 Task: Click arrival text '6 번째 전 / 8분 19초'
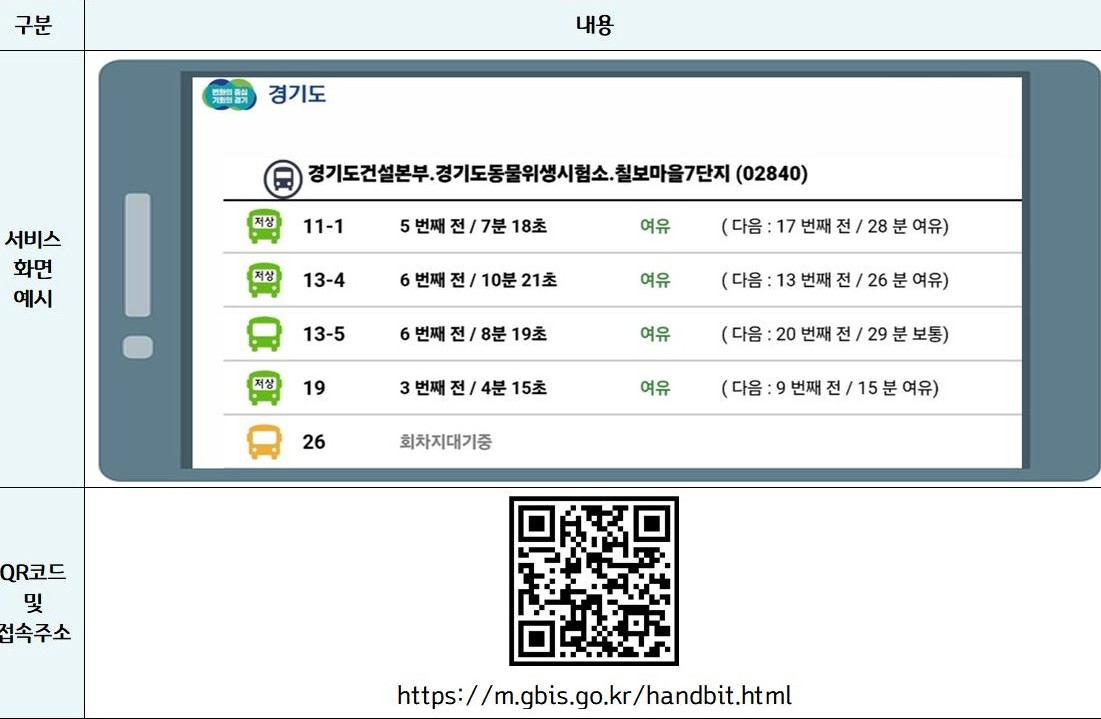[x=473, y=334]
